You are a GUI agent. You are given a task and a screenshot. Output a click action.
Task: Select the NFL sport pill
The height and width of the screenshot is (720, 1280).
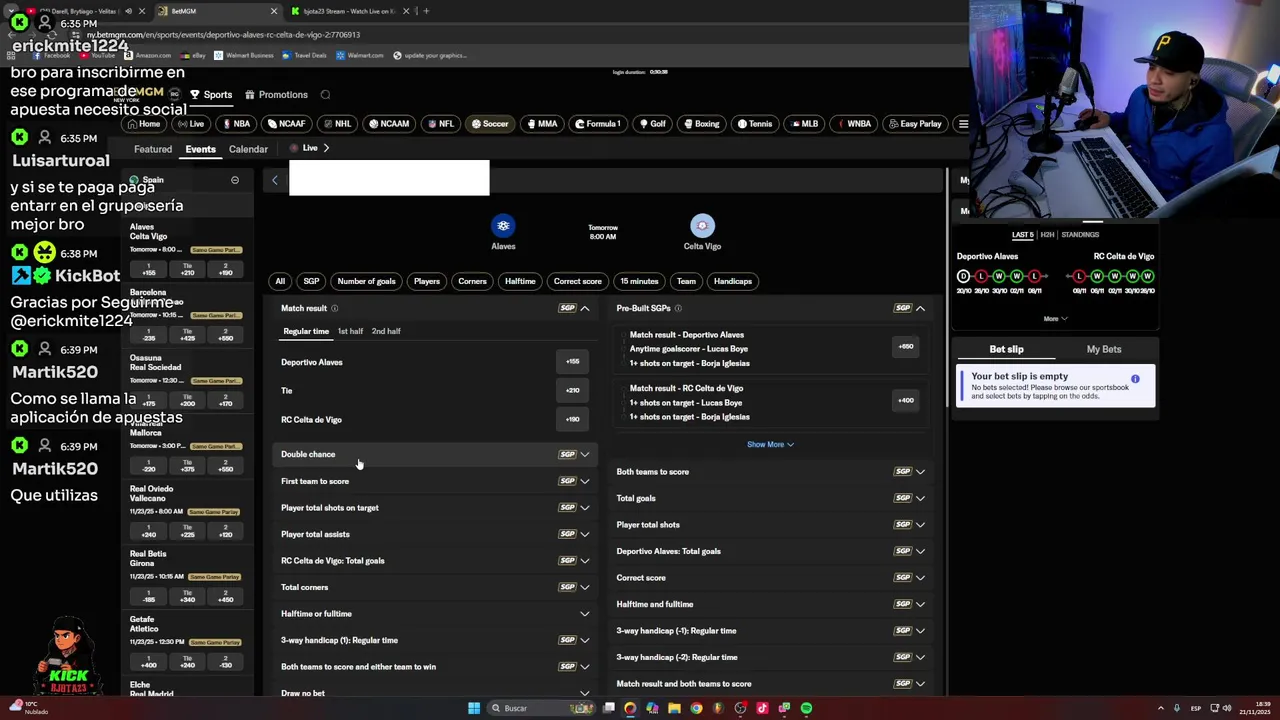click(x=440, y=124)
